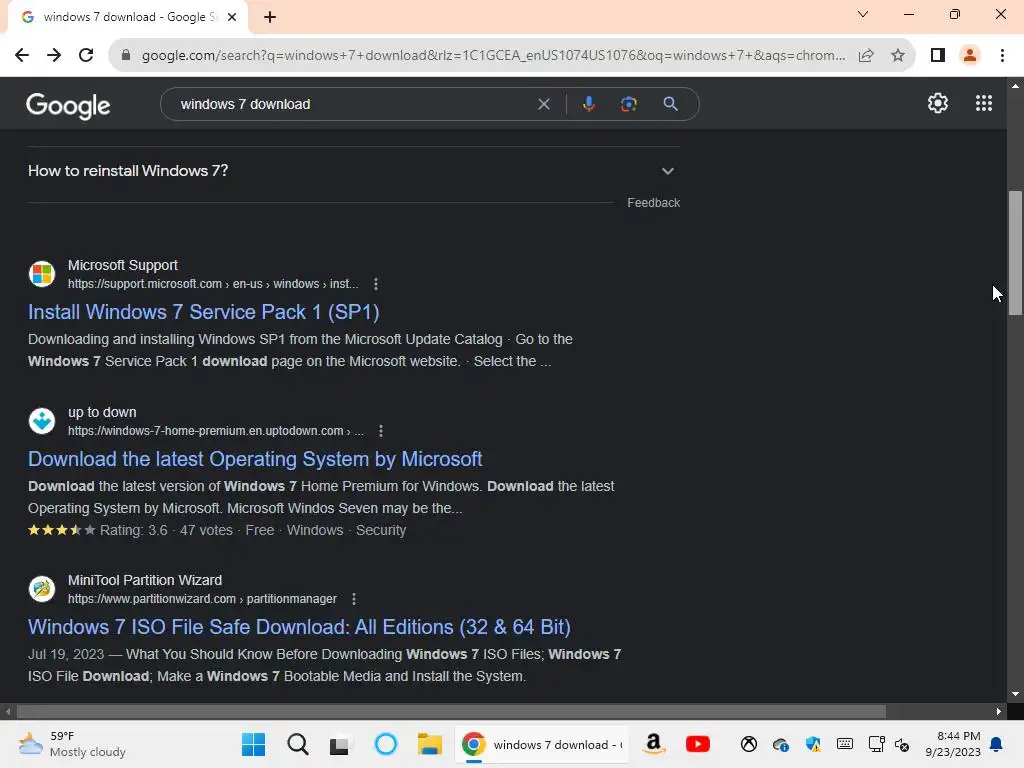Clear the search query
The width and height of the screenshot is (1024, 768).
click(543, 104)
